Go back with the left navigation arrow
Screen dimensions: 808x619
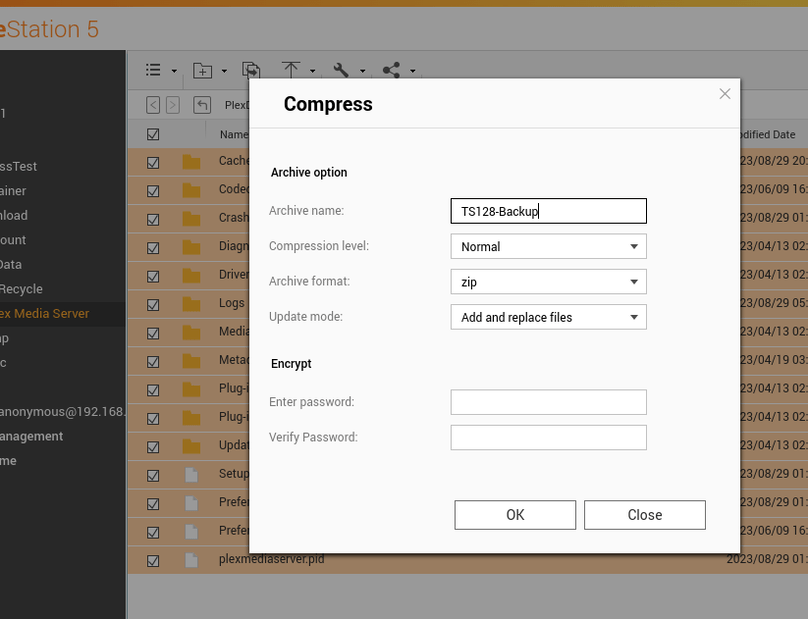(153, 105)
